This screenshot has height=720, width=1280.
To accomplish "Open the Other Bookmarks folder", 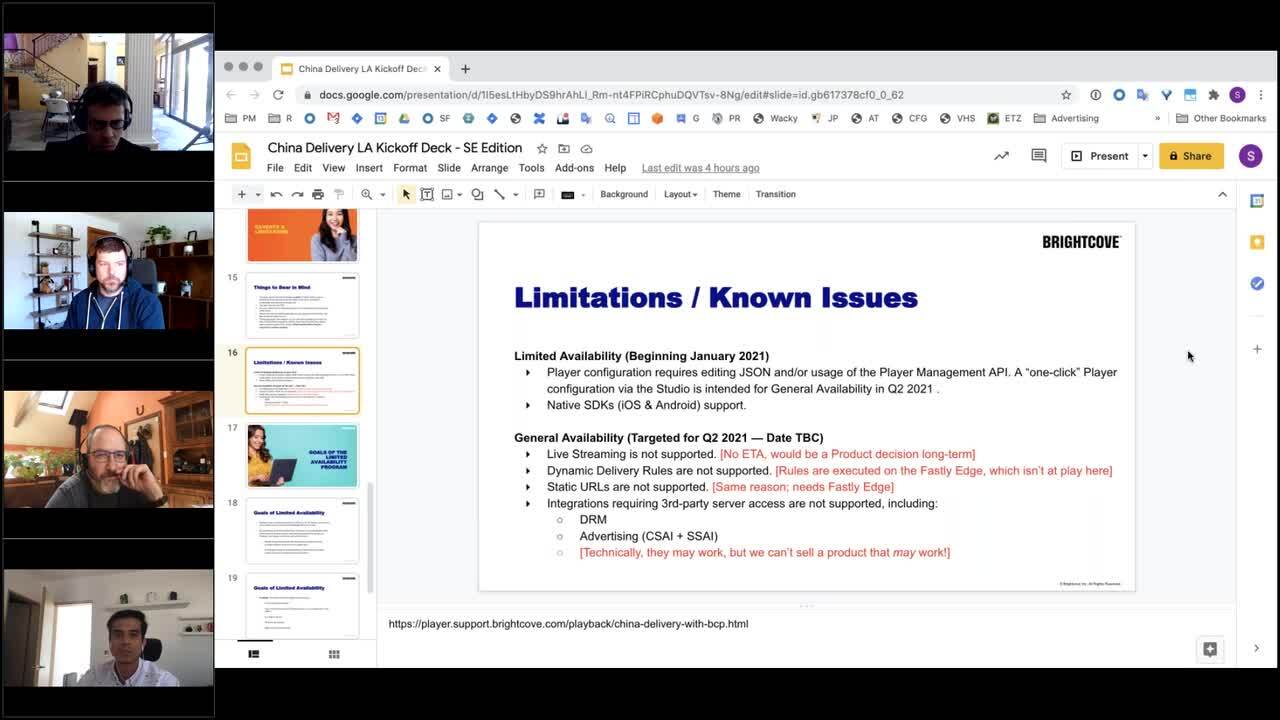I will point(1220,118).
